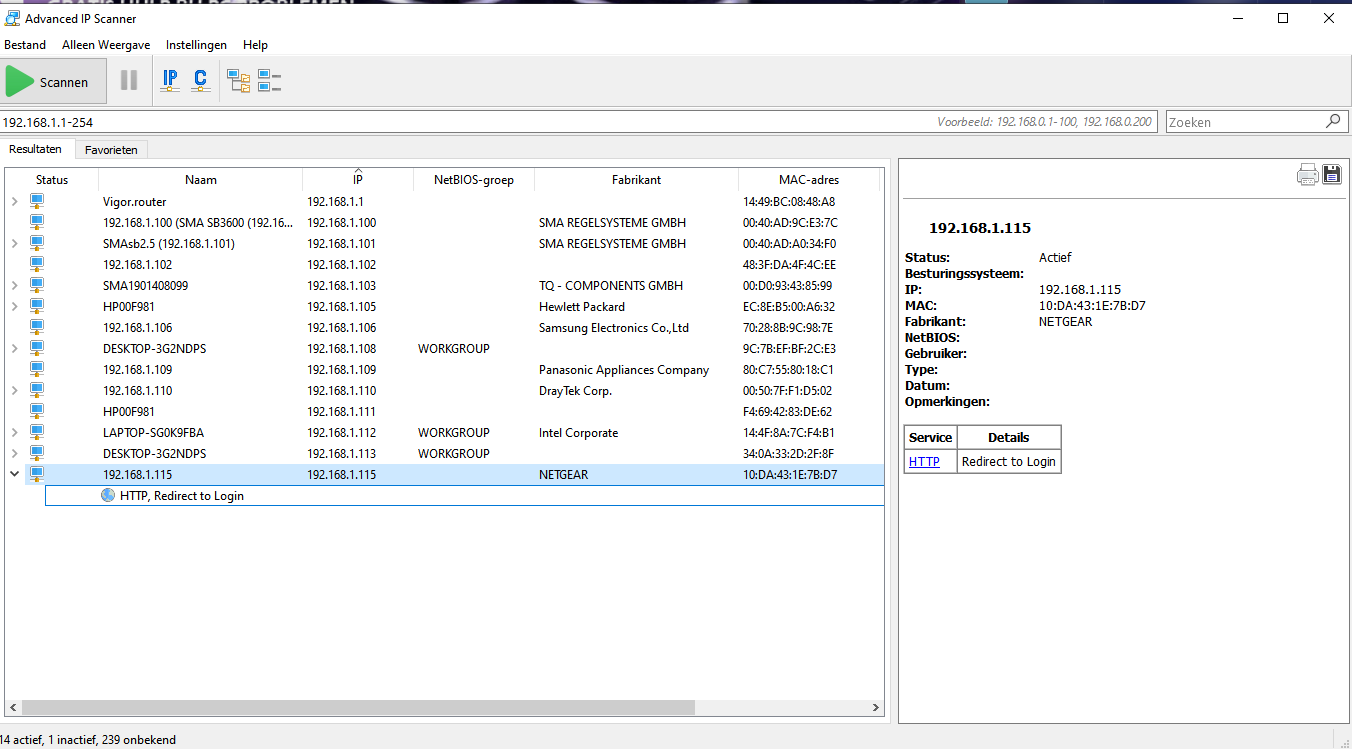1352x749 pixels.
Task: Start scanning with the Scannen button
Action: tap(53, 82)
